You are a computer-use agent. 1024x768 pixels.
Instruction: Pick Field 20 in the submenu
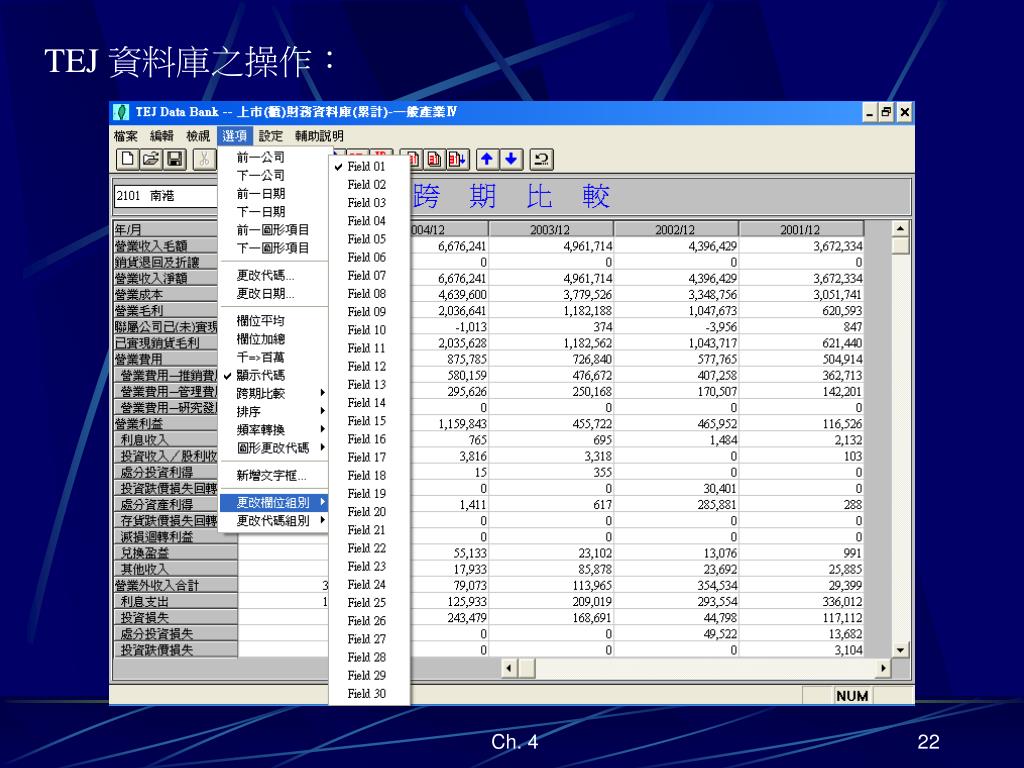369,511
